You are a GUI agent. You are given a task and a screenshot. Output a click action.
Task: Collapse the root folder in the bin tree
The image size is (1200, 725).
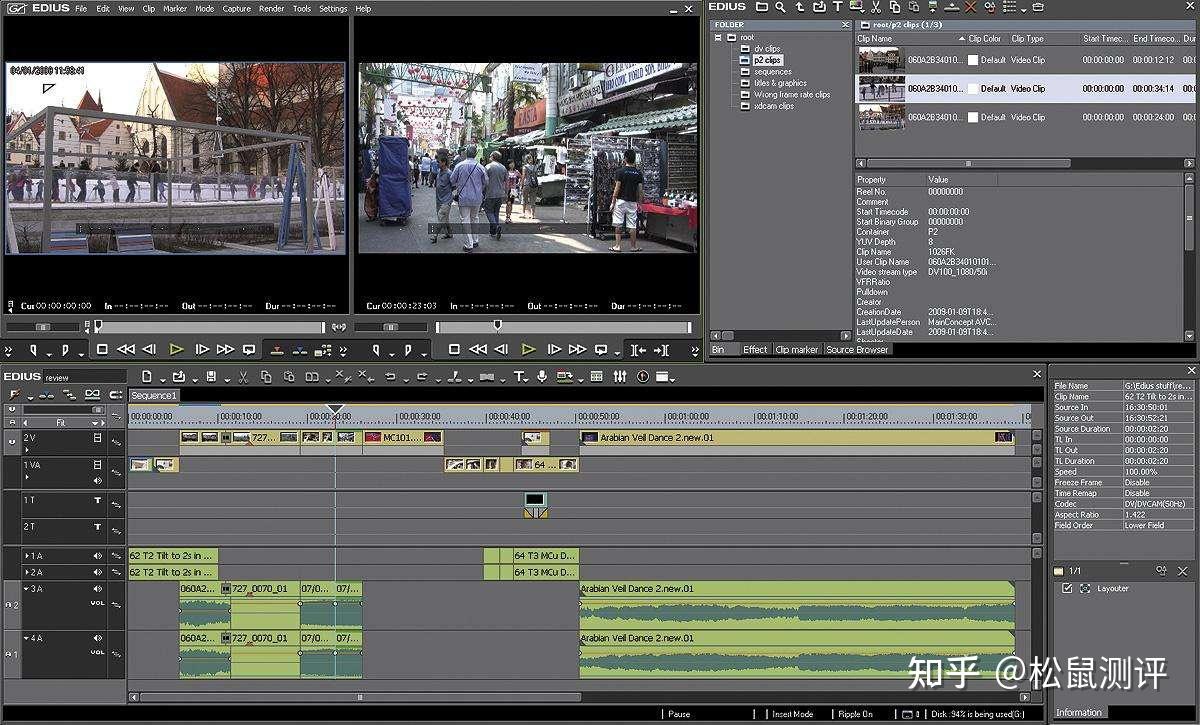point(717,35)
